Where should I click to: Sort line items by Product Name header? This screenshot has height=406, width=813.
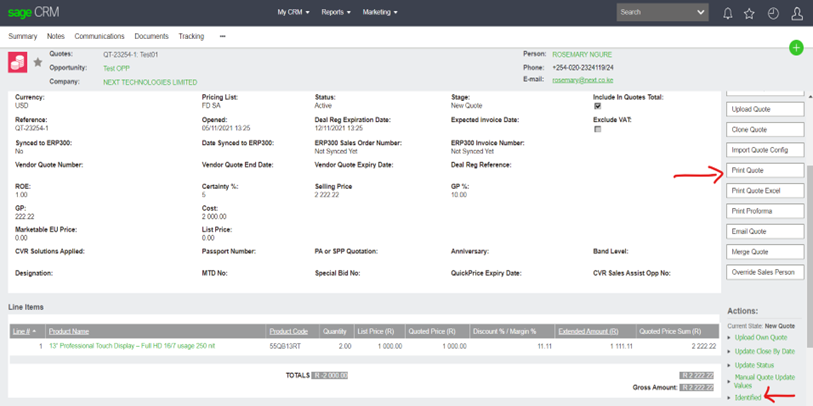point(69,331)
